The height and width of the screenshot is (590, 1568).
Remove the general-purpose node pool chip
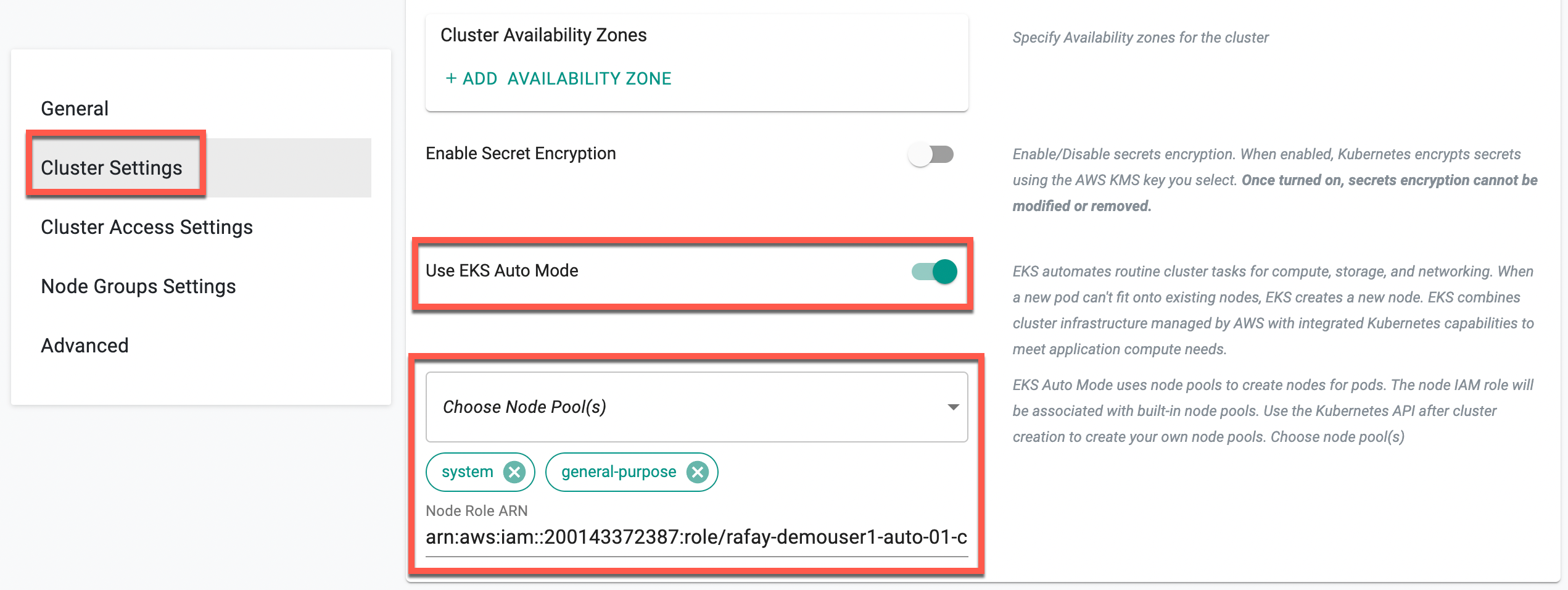pyautogui.click(x=697, y=473)
